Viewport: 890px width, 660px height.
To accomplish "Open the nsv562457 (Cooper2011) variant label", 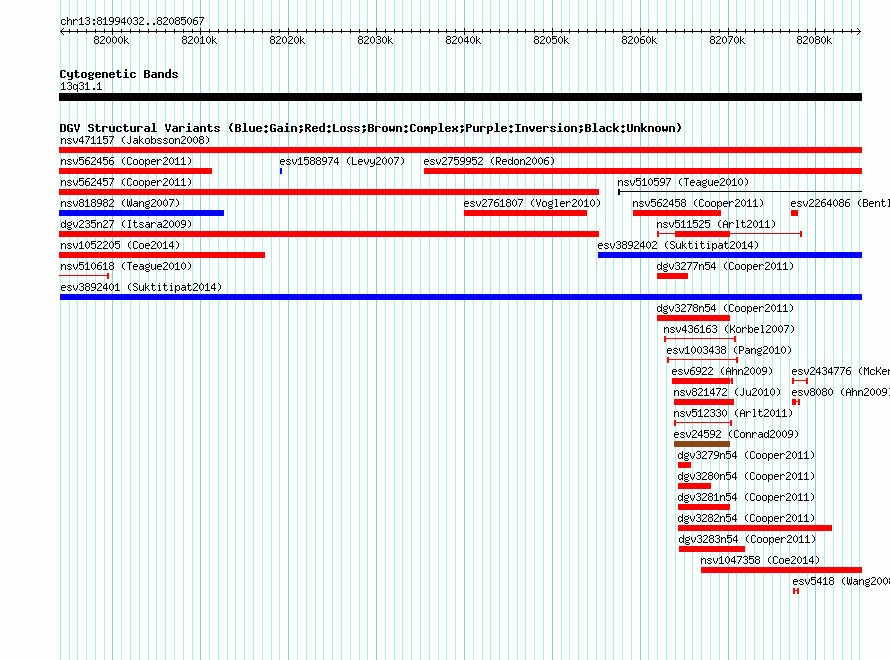I will pos(126,182).
